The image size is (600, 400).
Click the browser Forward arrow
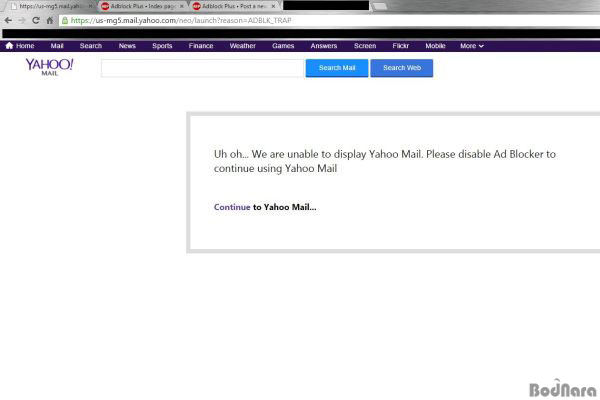(x=22, y=20)
